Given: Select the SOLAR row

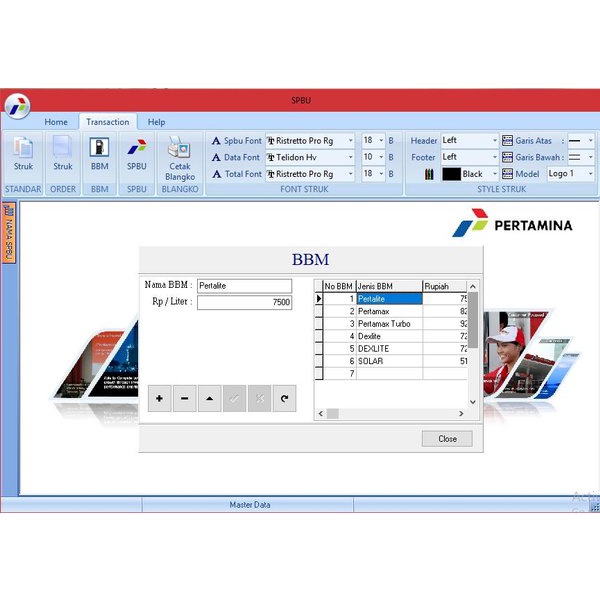Looking at the screenshot, I should coord(389,361).
